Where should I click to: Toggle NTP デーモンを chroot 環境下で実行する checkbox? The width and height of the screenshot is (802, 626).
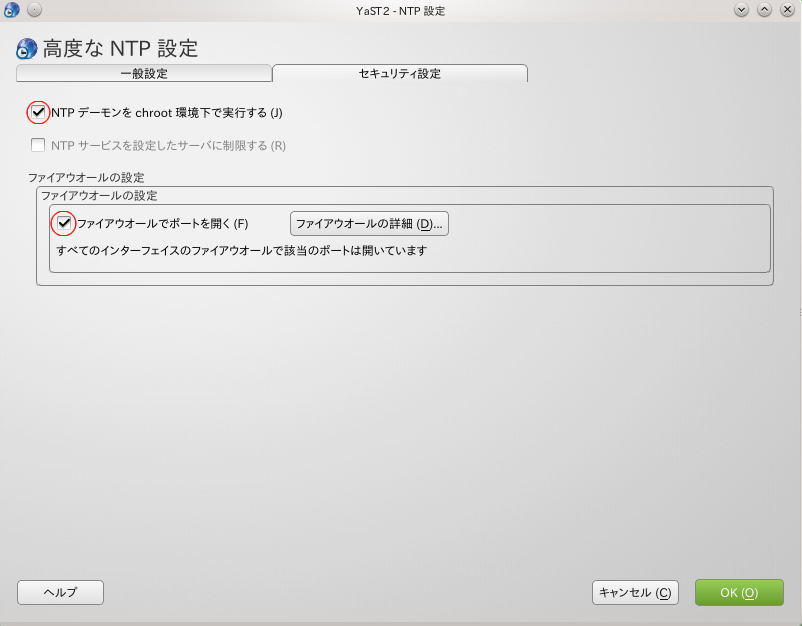(x=38, y=112)
